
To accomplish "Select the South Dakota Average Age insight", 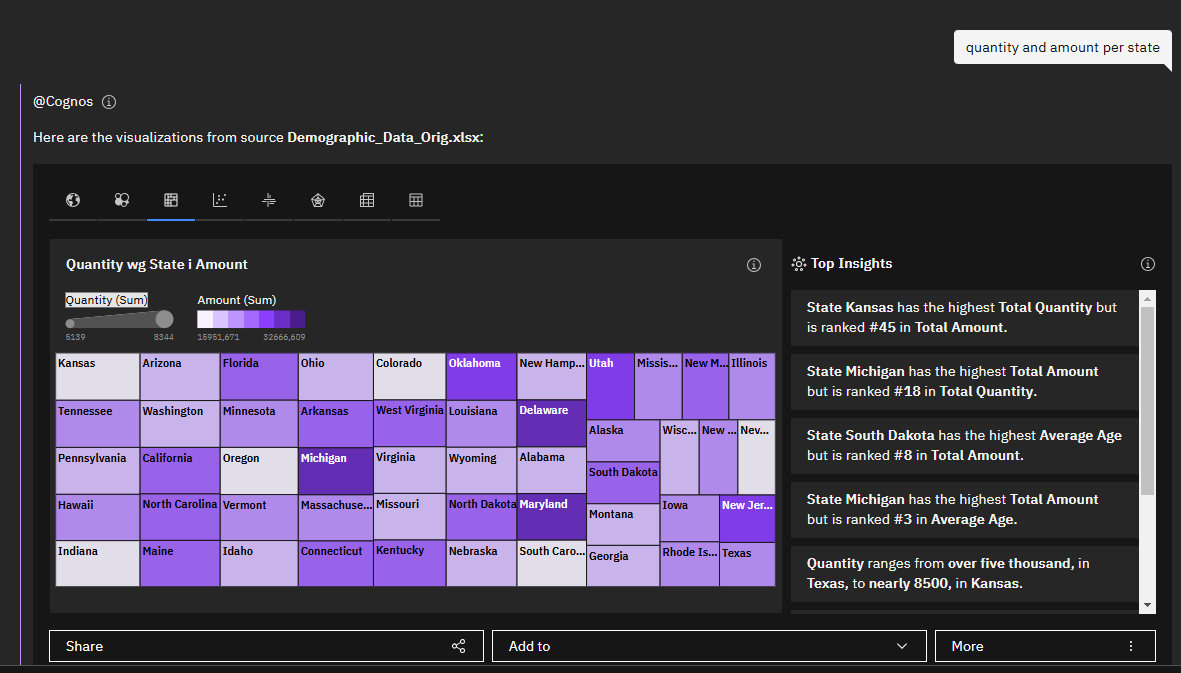I will (x=965, y=446).
